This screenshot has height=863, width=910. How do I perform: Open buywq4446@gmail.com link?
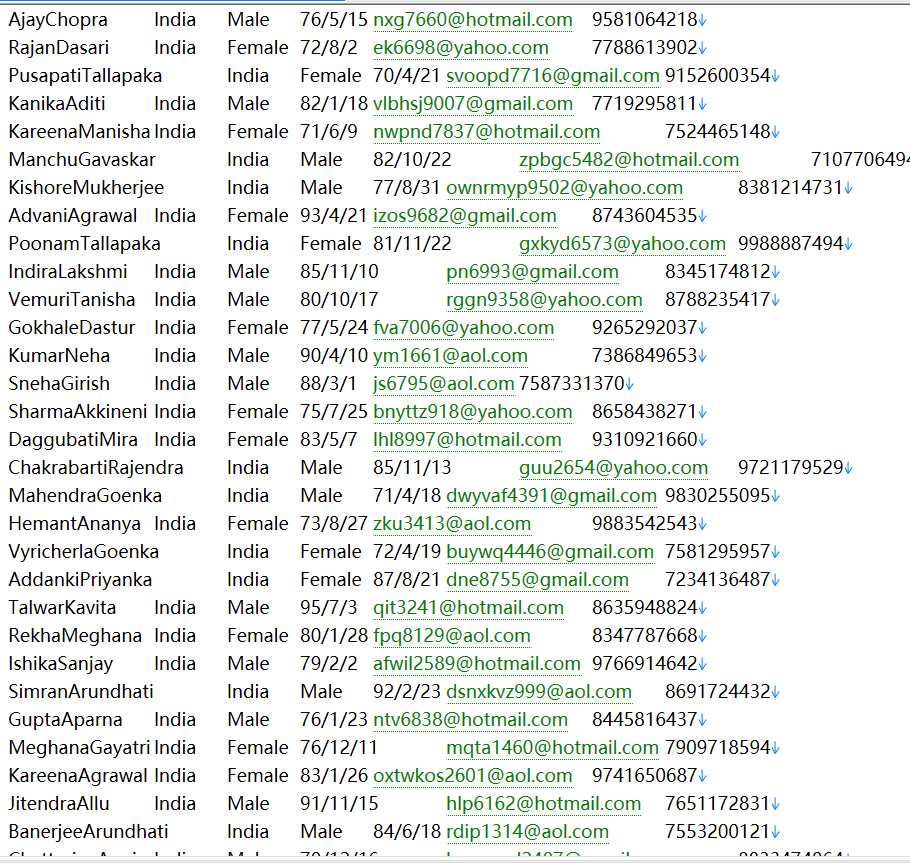(550, 551)
